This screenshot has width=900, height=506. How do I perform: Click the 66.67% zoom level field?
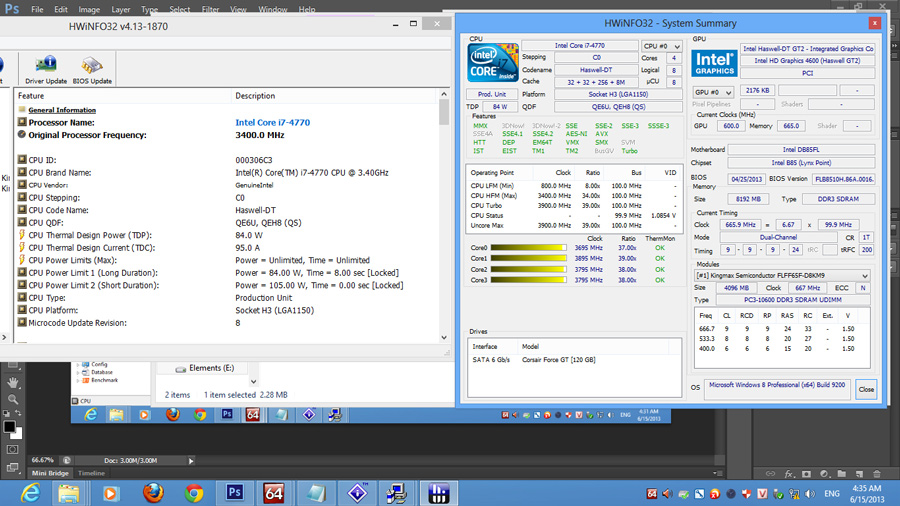42,460
